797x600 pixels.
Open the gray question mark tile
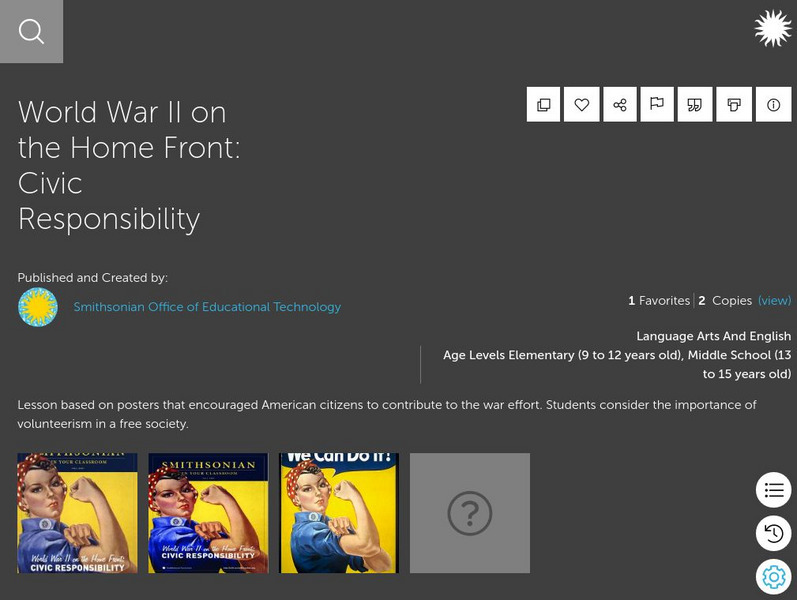tap(470, 513)
